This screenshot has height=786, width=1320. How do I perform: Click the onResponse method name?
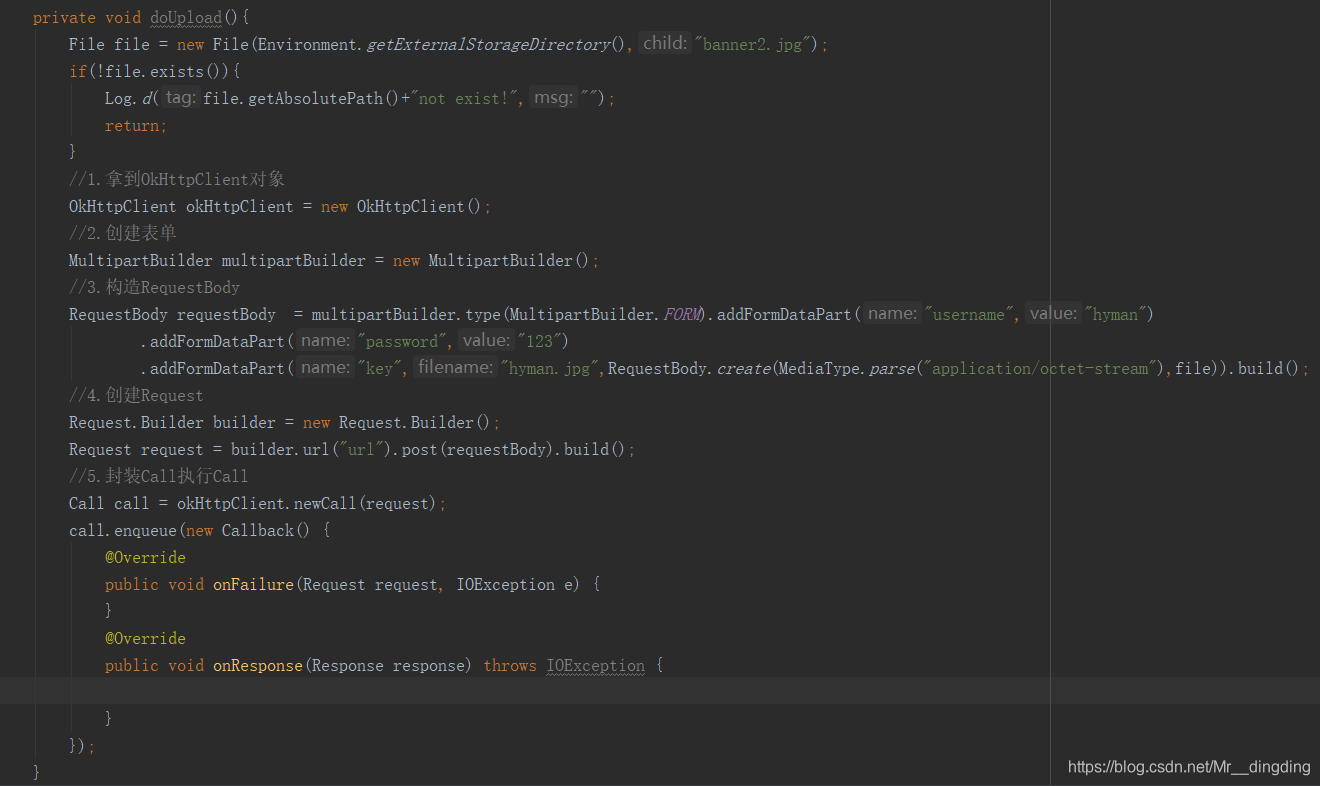pyautogui.click(x=258, y=666)
